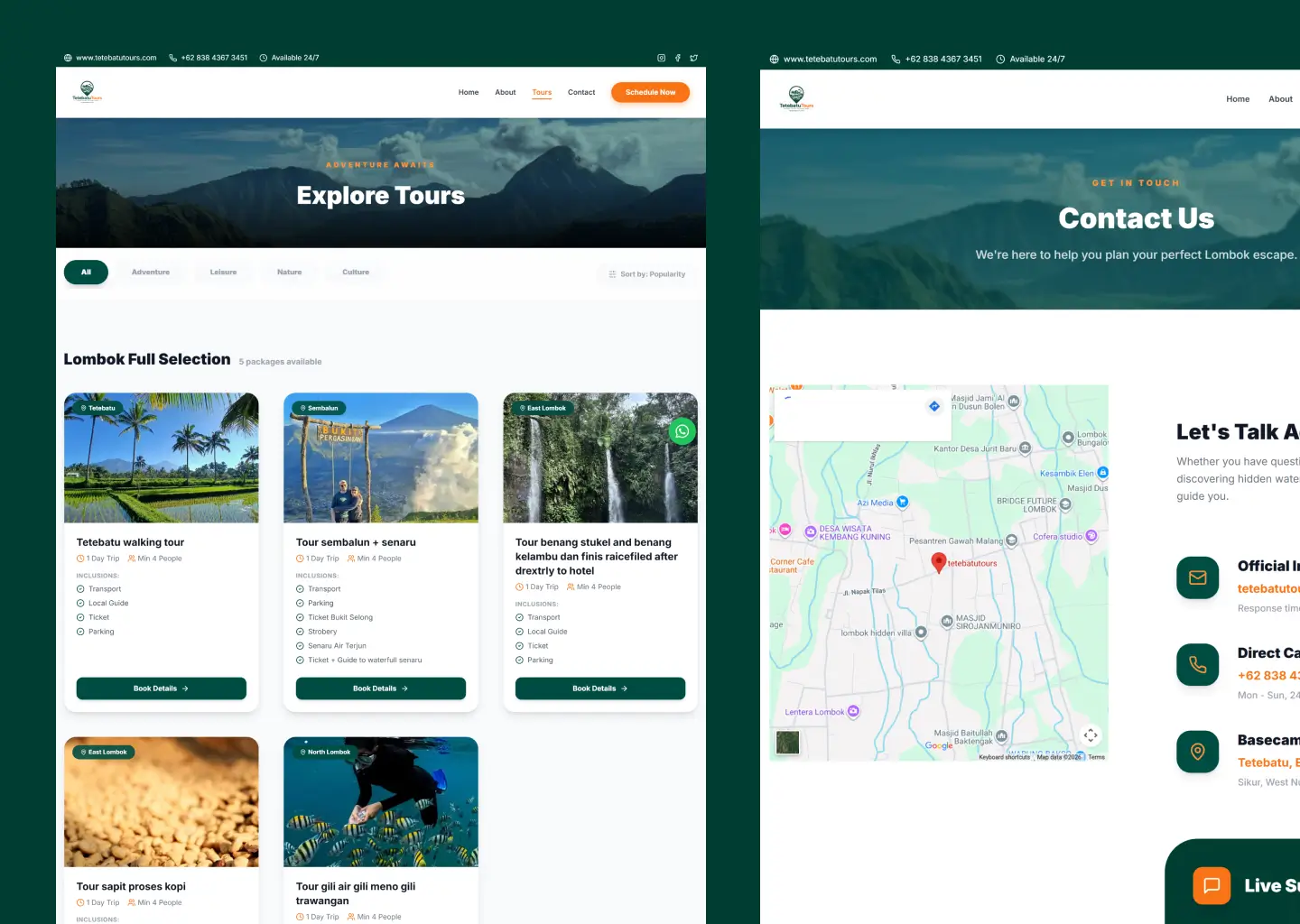Switch map to satellite layer thumbnail

point(788,743)
